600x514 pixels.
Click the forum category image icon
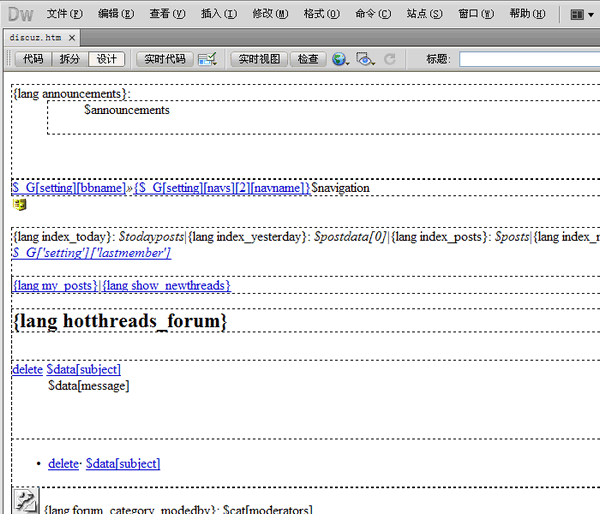(25, 500)
